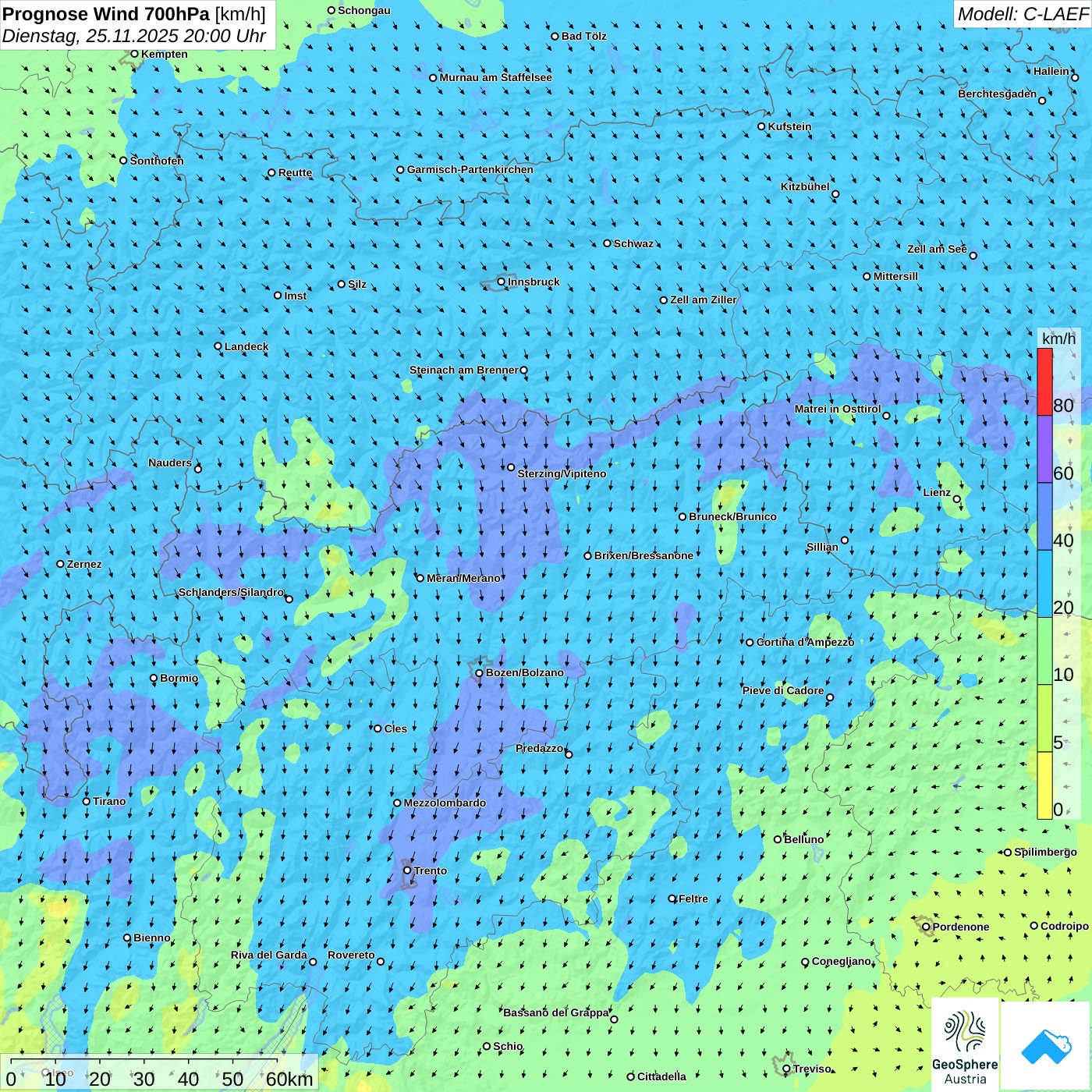Click the 'Spilimbergo' label

pyautogui.click(x=1045, y=852)
